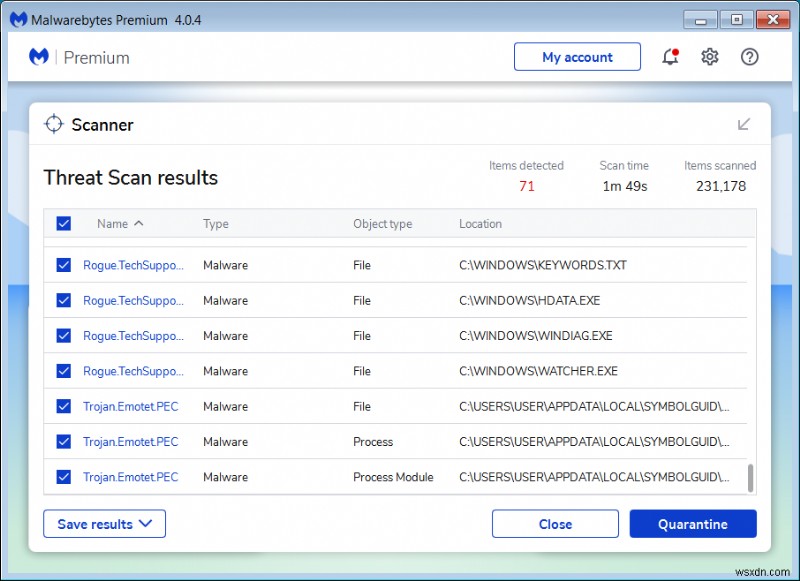Open Rogue.TechSuppo... link for WATCHER.EXE

133,371
